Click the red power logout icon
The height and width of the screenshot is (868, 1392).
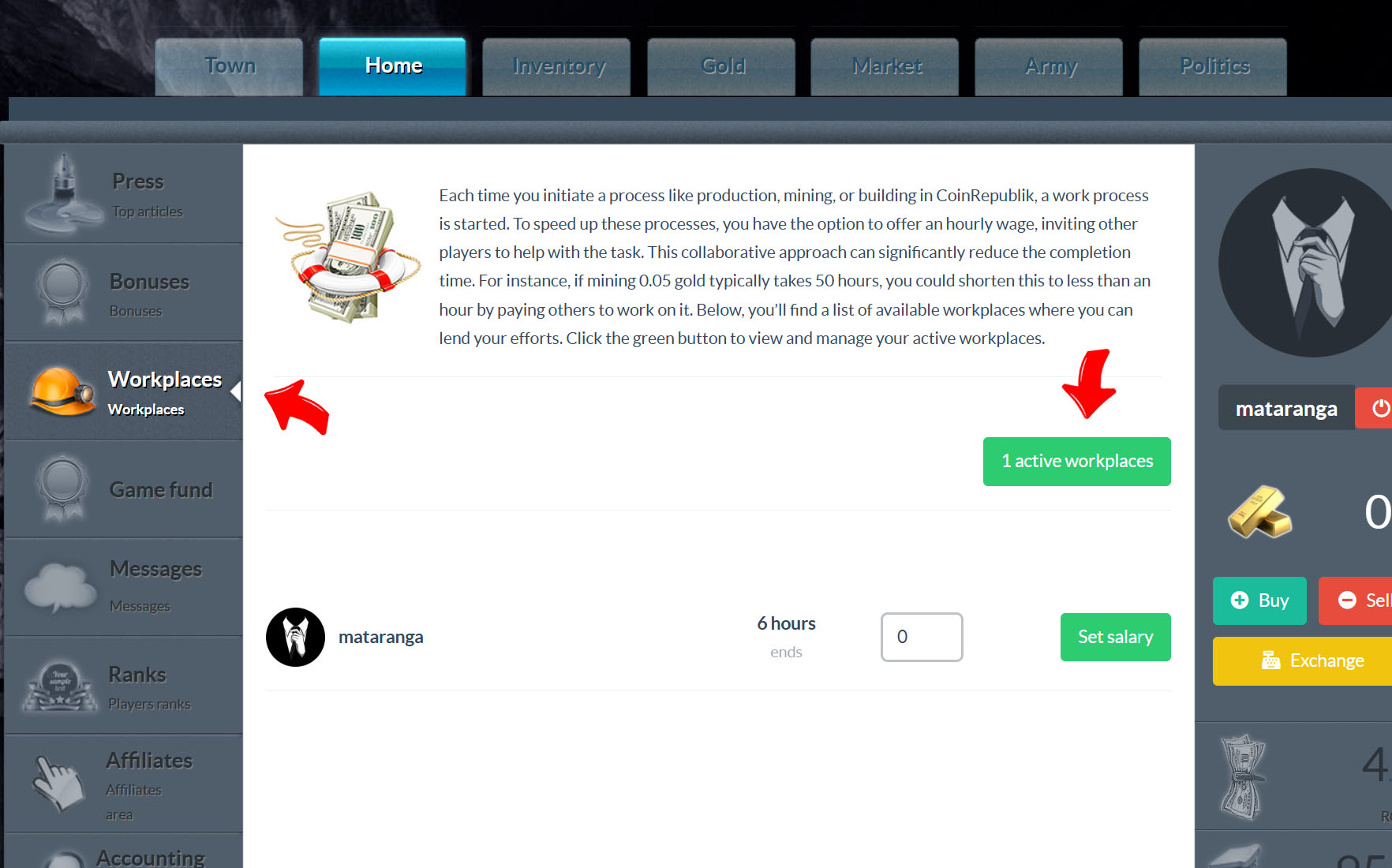click(x=1375, y=408)
